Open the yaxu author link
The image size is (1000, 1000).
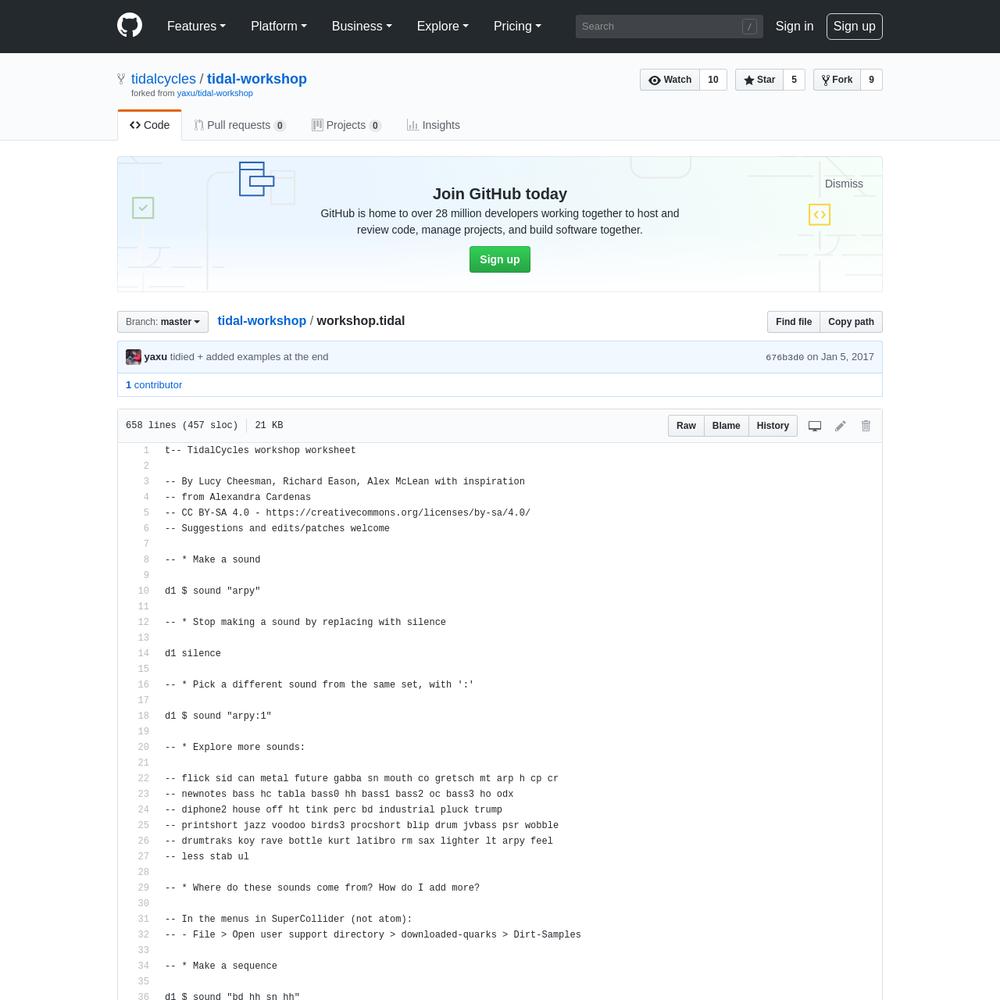[156, 357]
